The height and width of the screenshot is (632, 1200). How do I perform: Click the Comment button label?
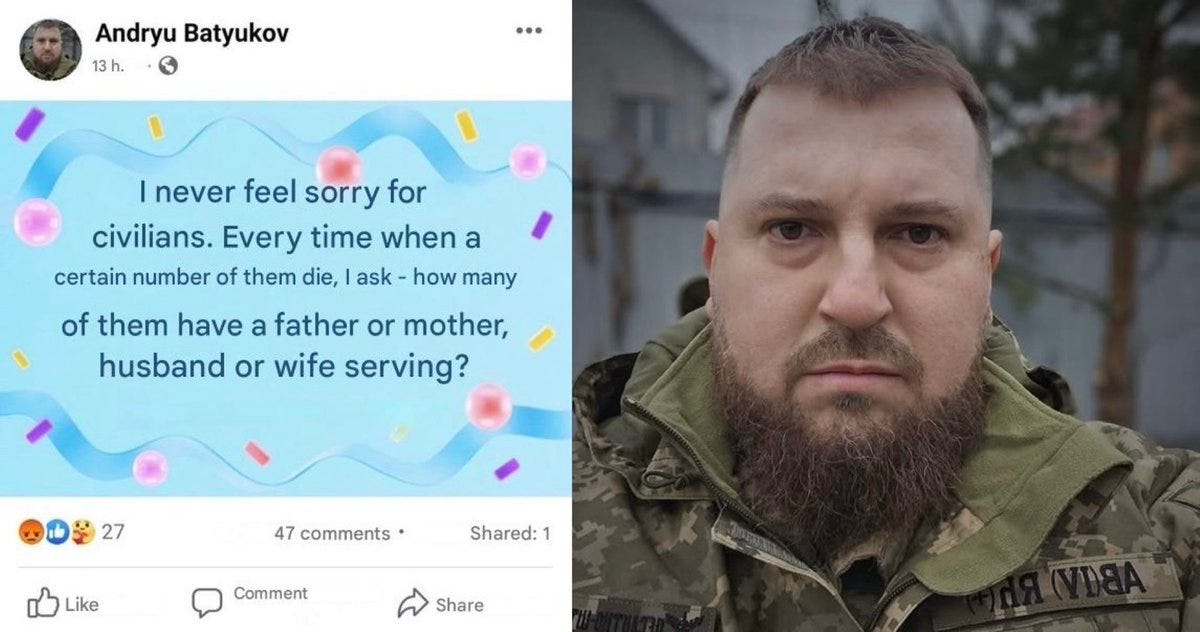coord(270,594)
